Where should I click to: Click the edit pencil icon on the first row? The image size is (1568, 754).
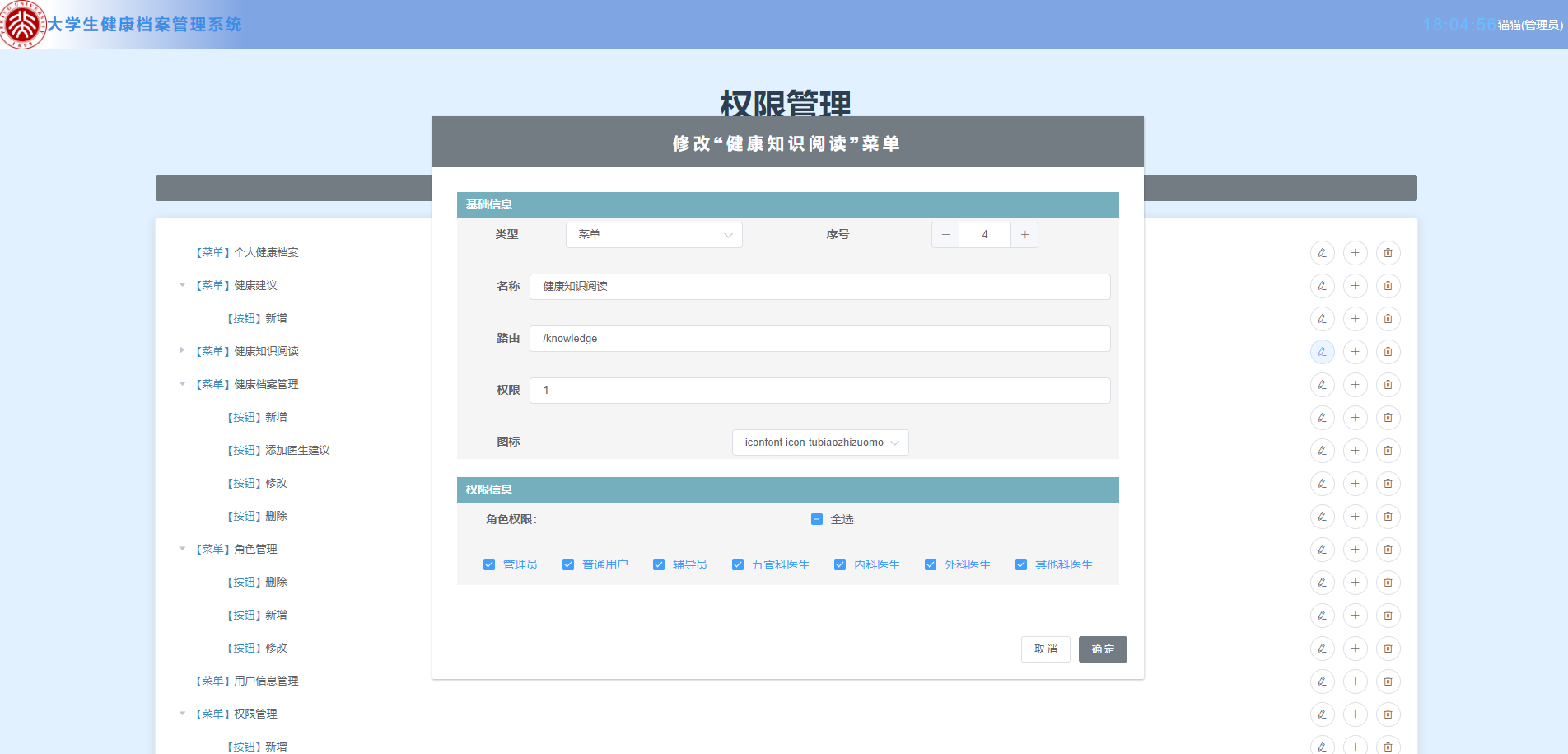[x=1323, y=252]
